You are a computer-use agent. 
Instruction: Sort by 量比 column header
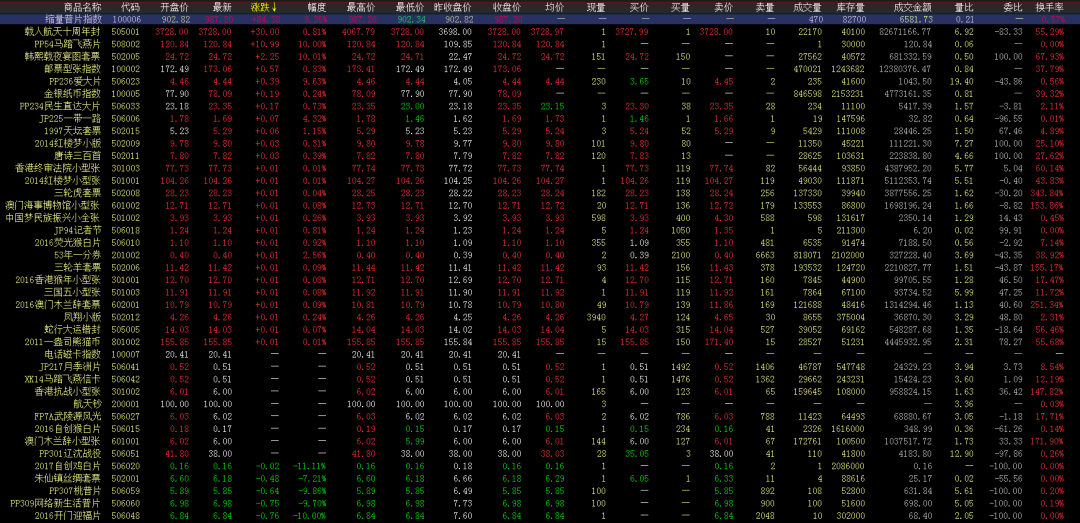[x=962, y=8]
